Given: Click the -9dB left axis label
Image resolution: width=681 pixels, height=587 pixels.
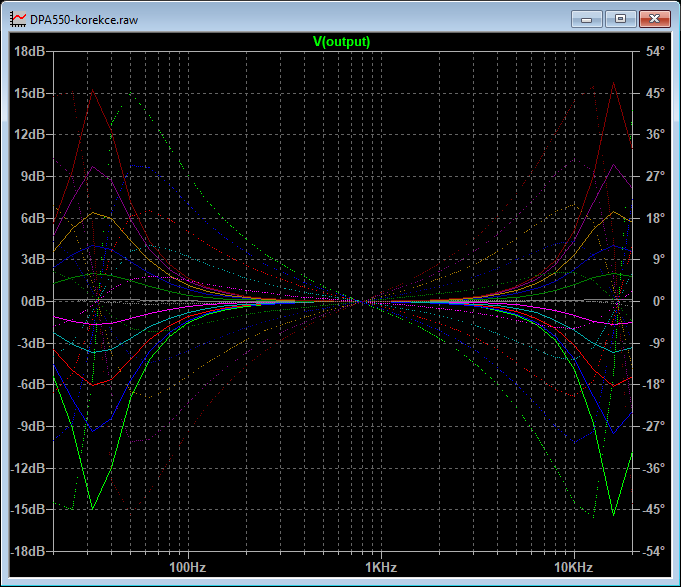Looking at the screenshot, I should 31,425.
